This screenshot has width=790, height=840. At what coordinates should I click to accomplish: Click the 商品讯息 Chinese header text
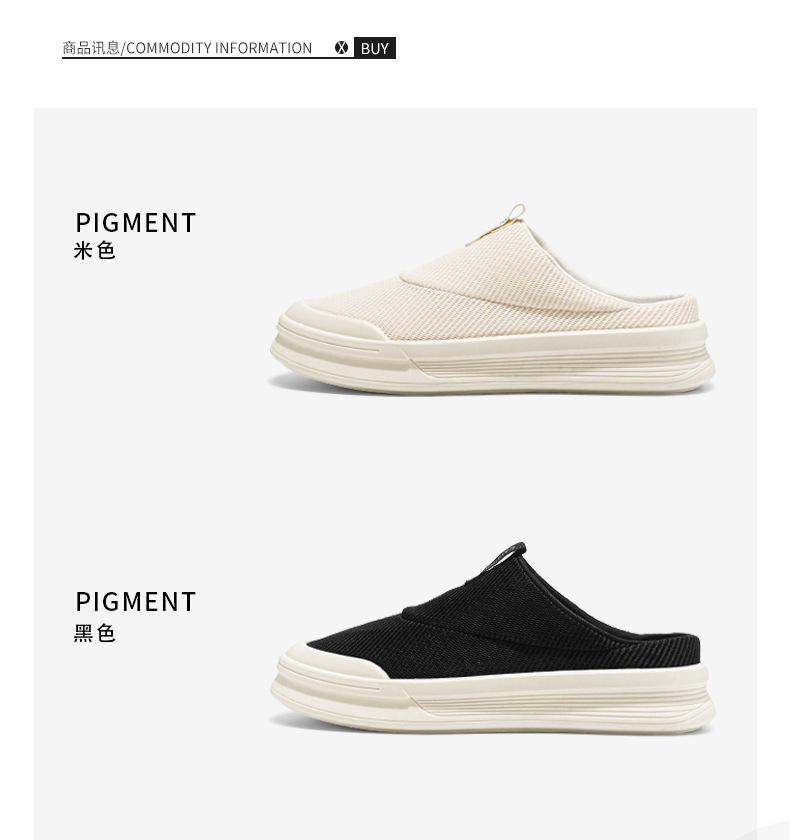91,48
